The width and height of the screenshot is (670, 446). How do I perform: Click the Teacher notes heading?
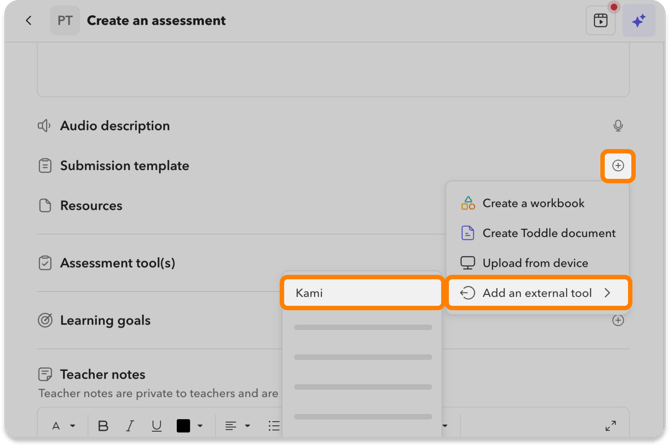103,374
